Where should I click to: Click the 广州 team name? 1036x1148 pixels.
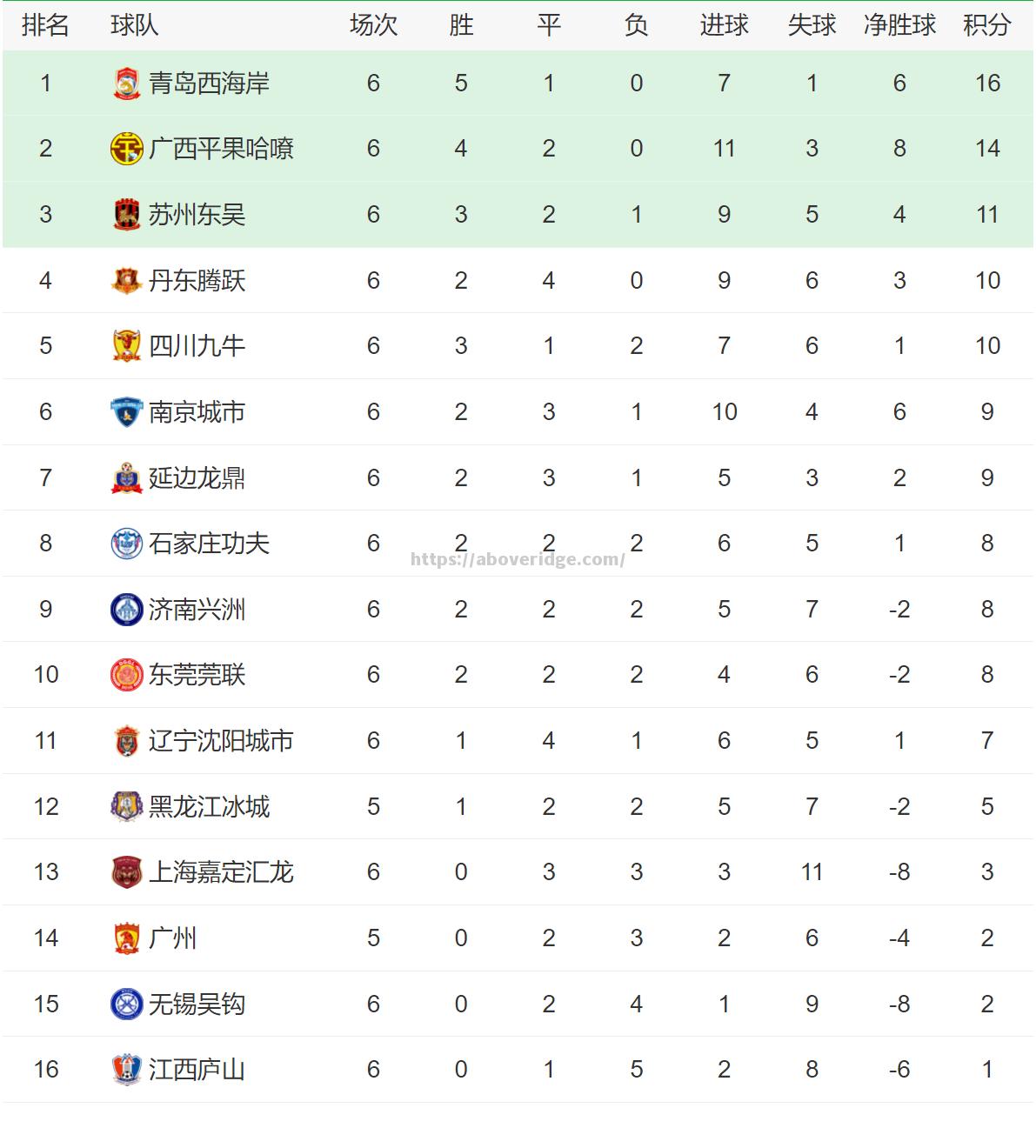(172, 938)
